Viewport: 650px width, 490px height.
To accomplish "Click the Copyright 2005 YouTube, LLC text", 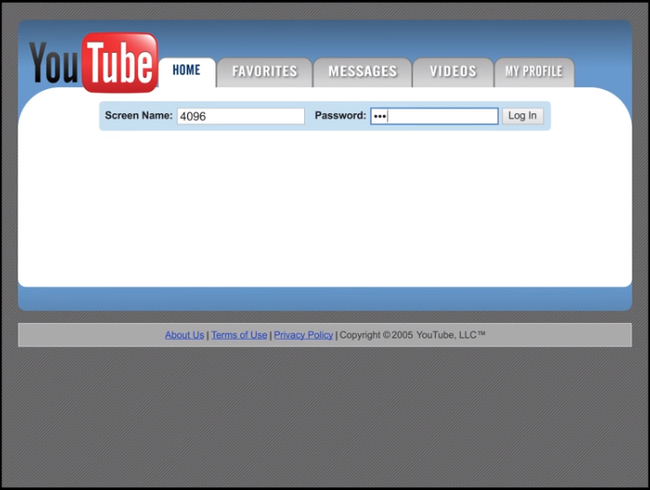I will [412, 335].
